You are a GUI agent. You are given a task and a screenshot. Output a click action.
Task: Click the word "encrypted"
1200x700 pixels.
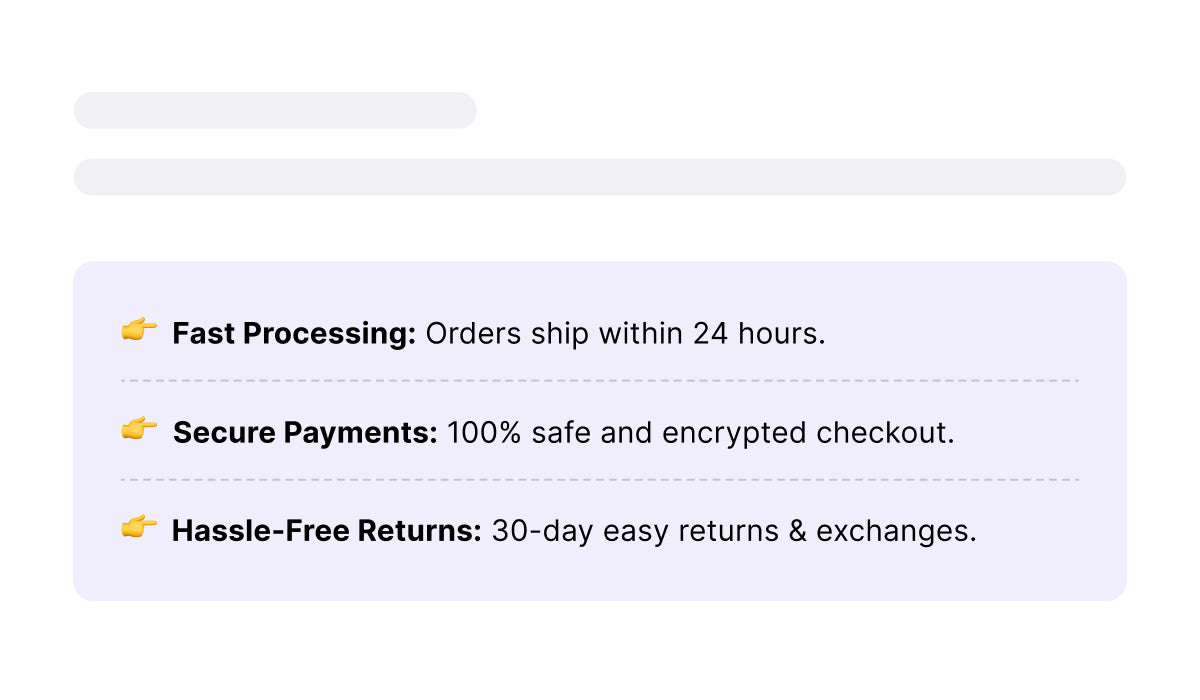(734, 433)
